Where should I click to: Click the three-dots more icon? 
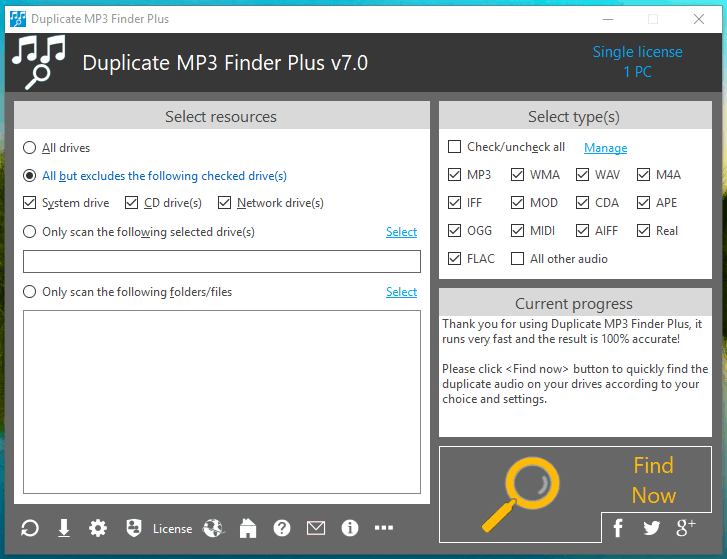coord(384,527)
